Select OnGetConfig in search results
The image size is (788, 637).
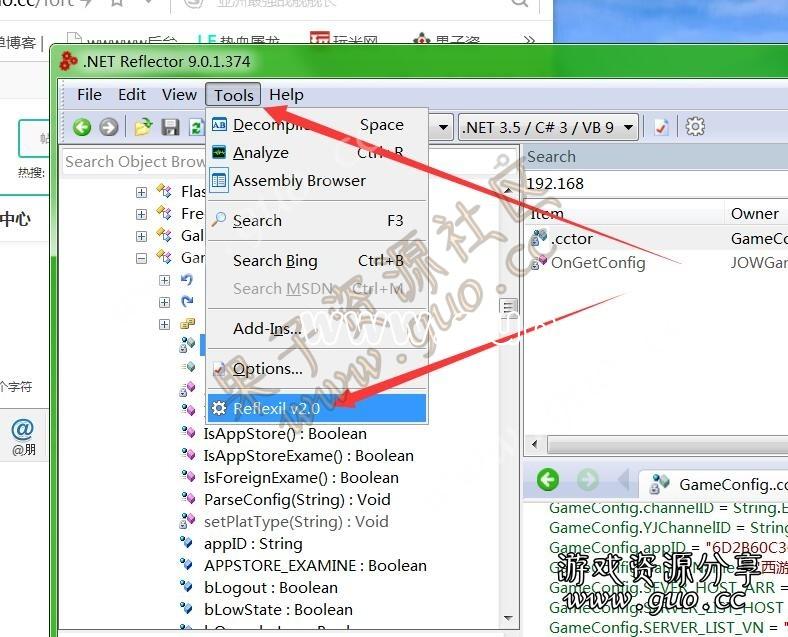tap(597, 263)
